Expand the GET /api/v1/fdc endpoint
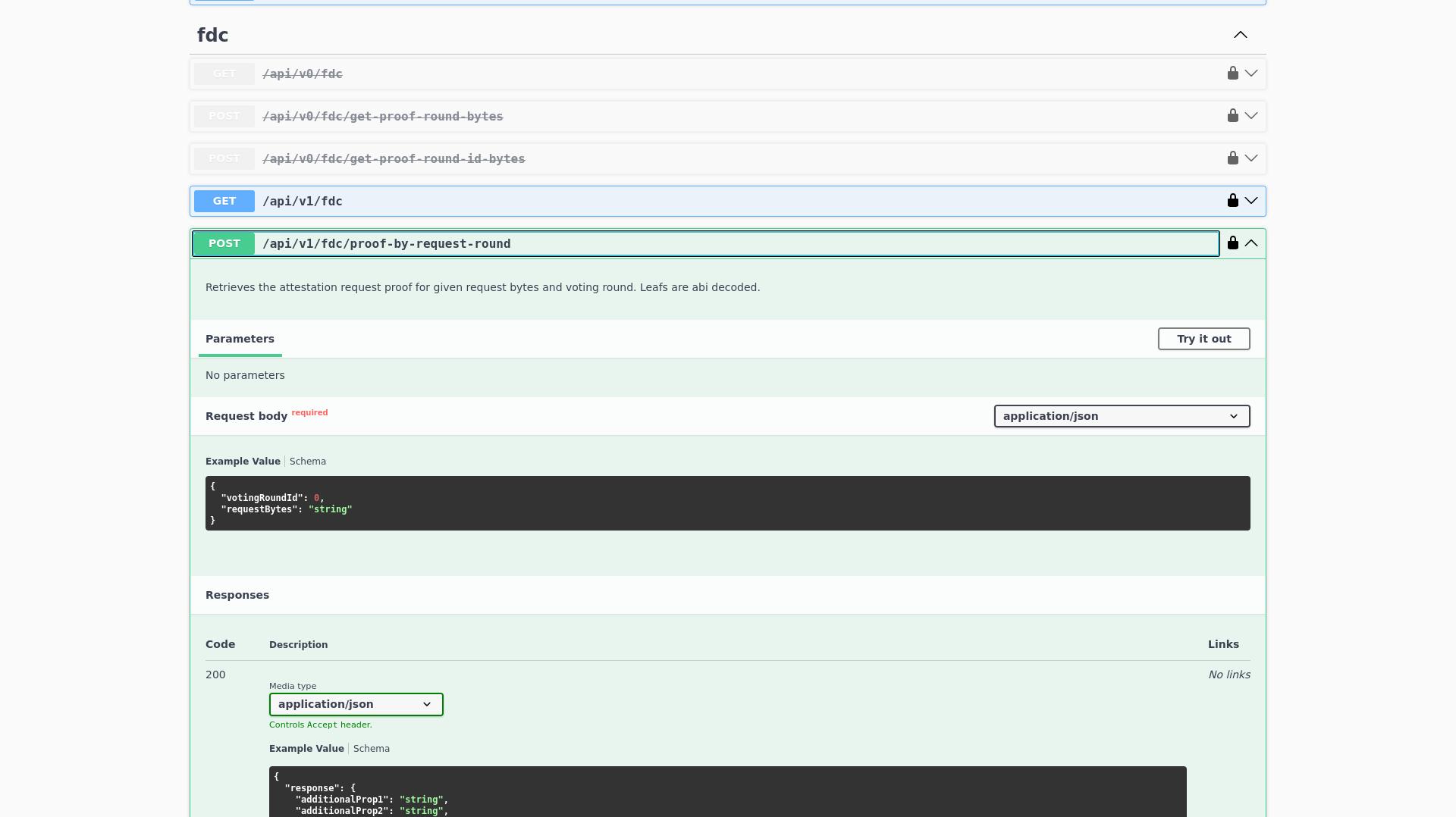This screenshot has height=817, width=1456. pyautogui.click(x=1252, y=201)
